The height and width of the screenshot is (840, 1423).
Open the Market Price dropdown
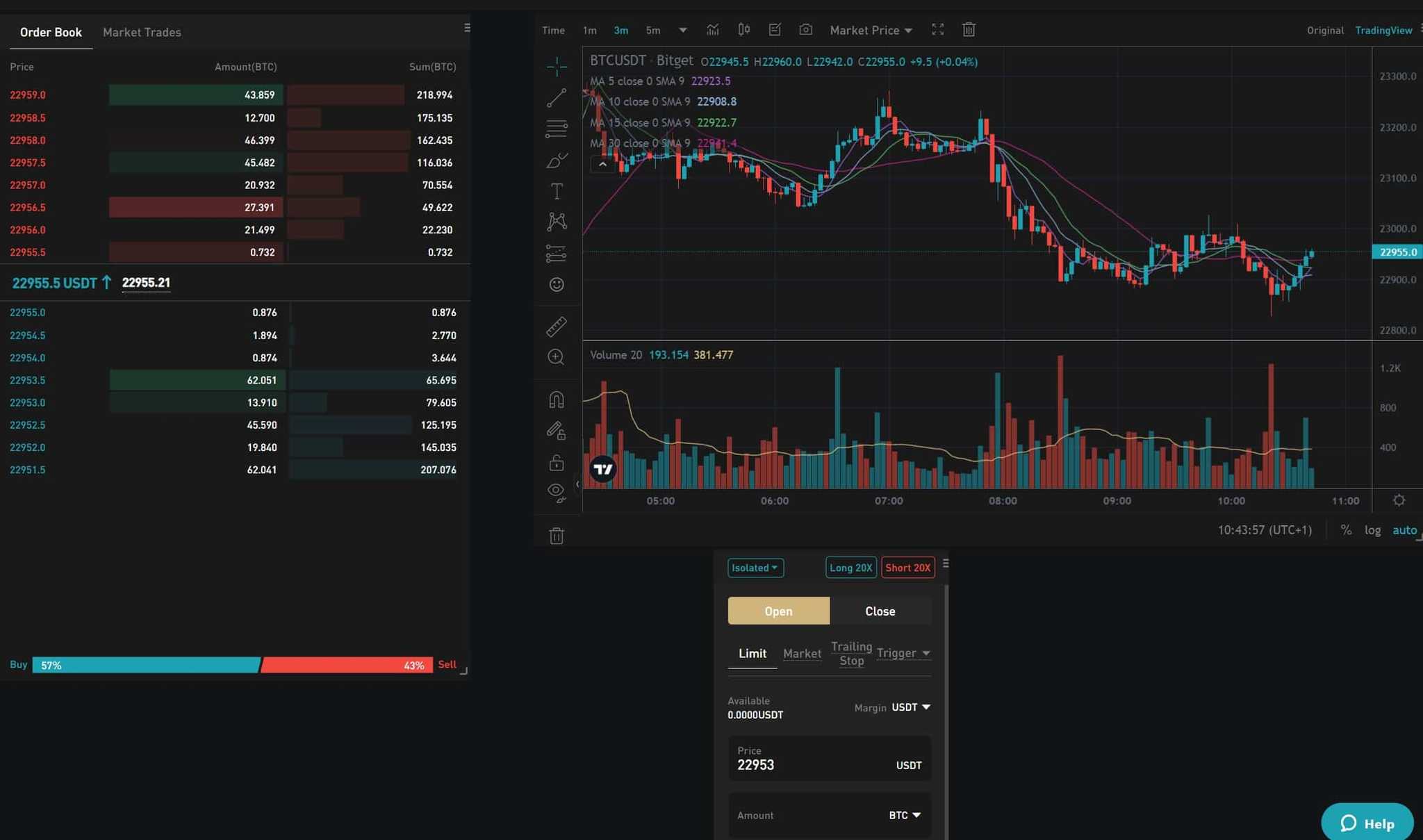pyautogui.click(x=870, y=30)
